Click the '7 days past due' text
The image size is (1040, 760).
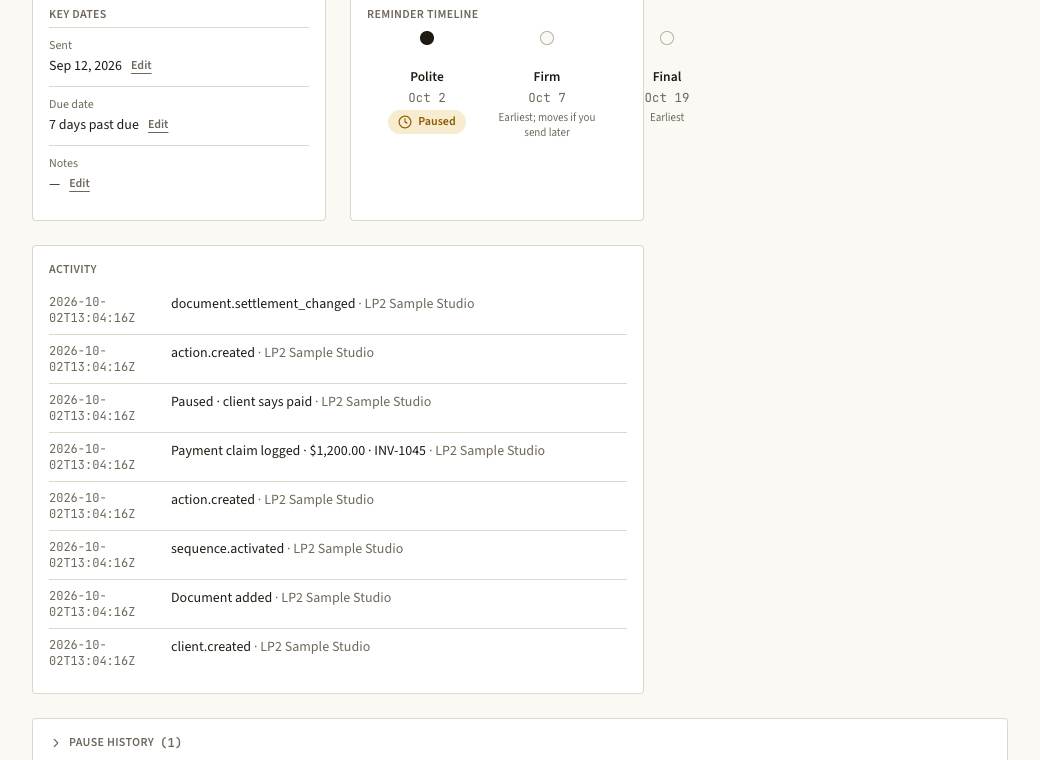pyautogui.click(x=94, y=125)
